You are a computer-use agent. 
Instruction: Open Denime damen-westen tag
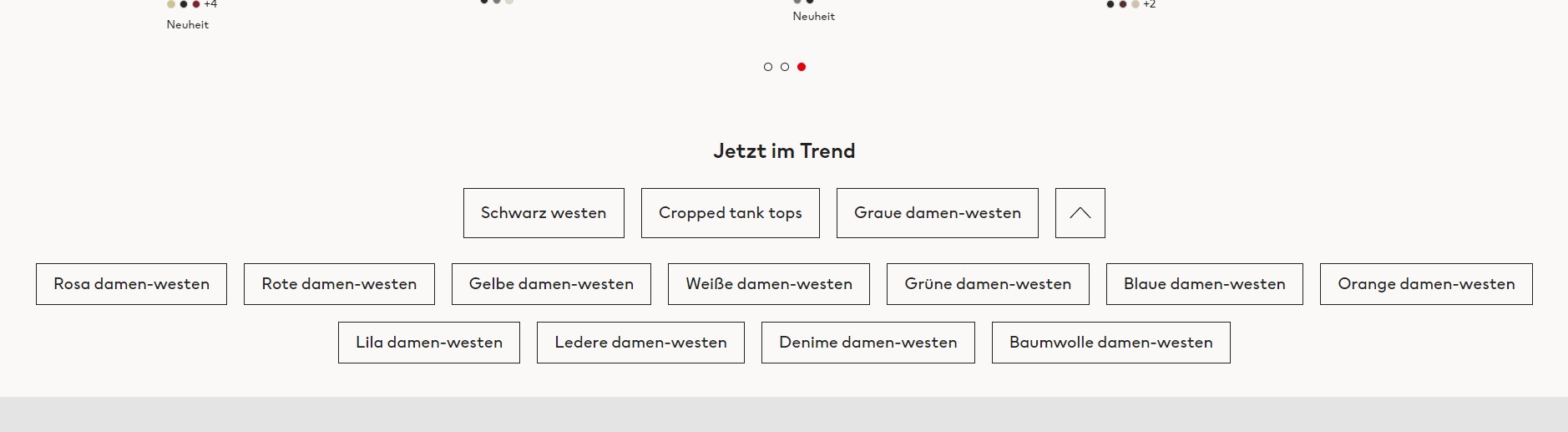click(868, 343)
